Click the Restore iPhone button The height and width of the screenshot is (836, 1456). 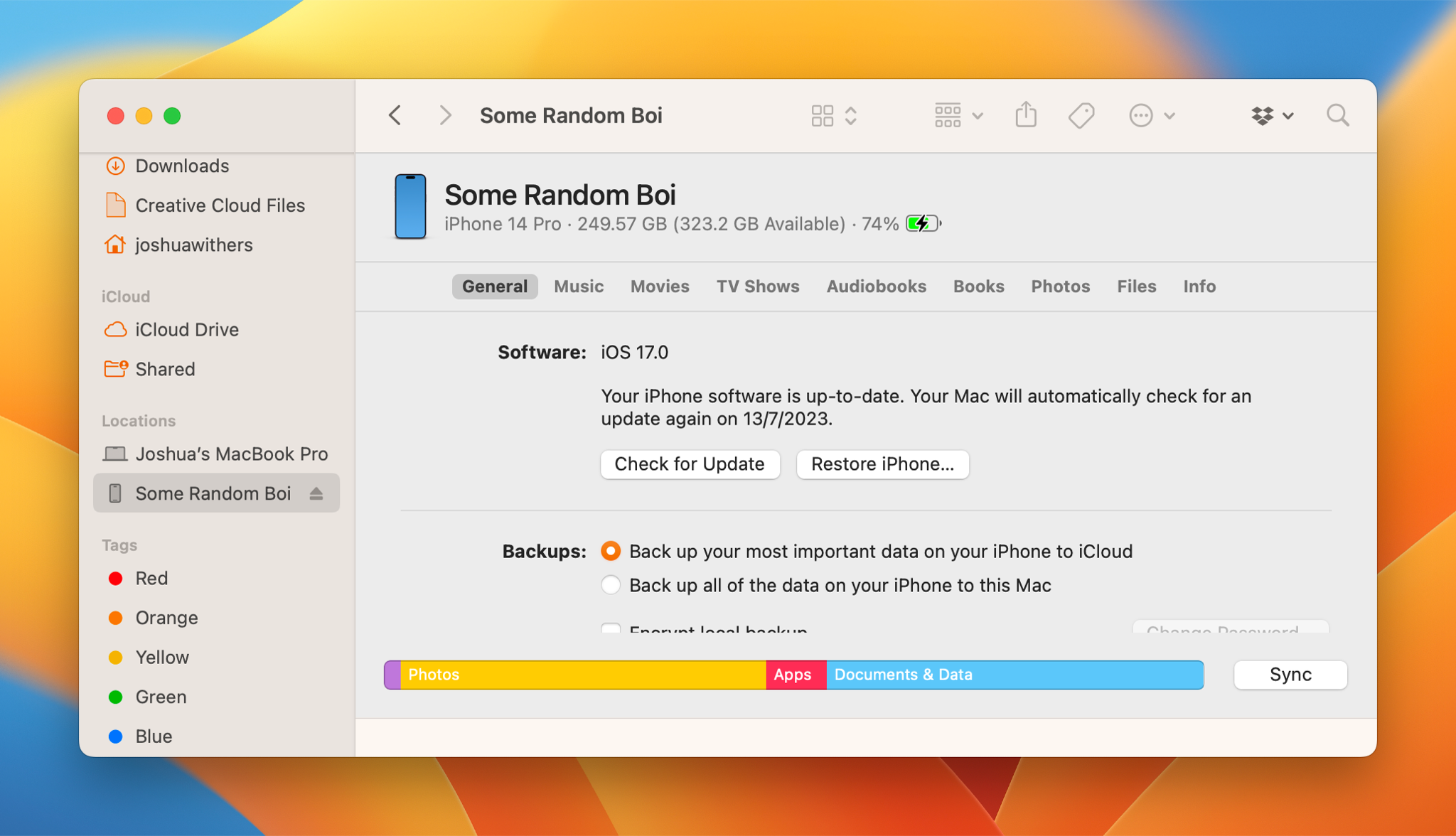(x=882, y=464)
